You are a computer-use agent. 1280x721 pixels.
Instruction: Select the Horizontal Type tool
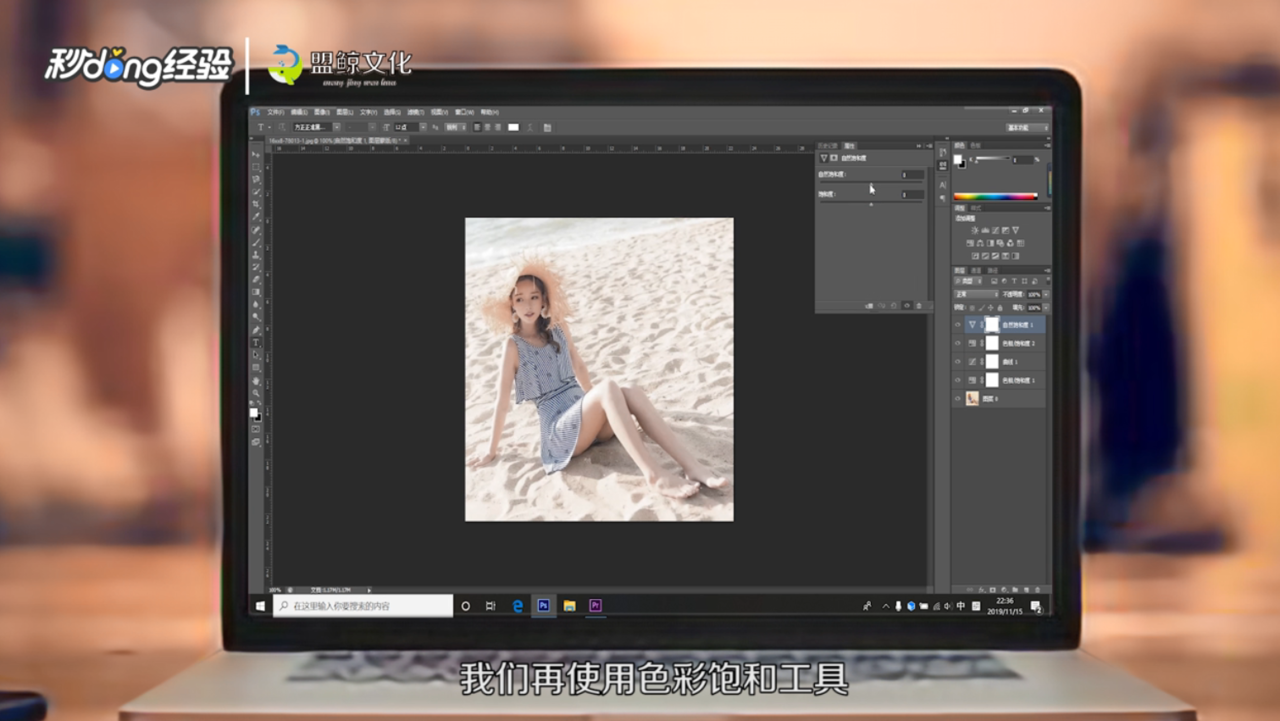coord(256,342)
